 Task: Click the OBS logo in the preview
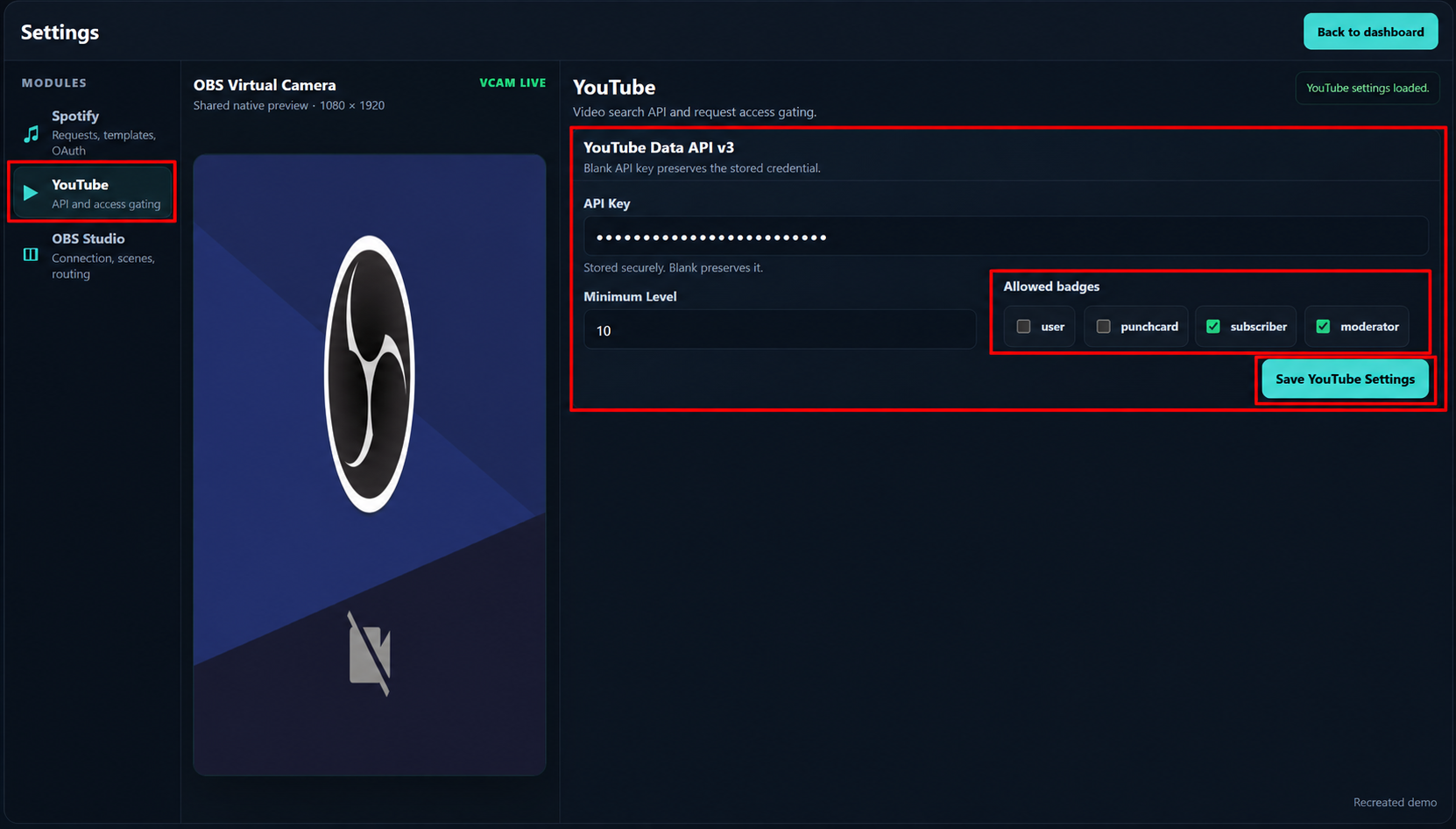369,374
